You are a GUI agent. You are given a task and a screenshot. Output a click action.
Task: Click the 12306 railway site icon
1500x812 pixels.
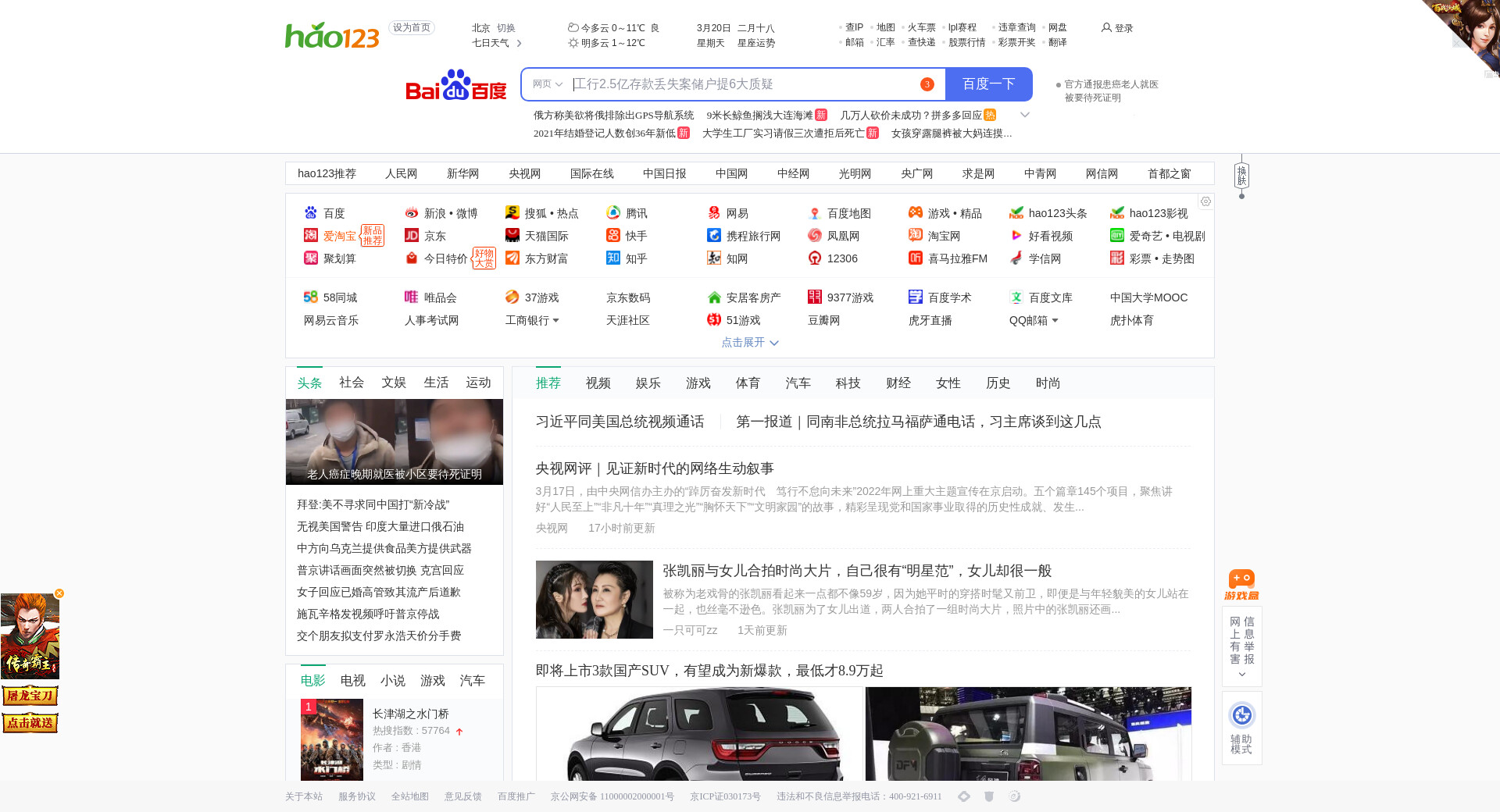coord(814,258)
